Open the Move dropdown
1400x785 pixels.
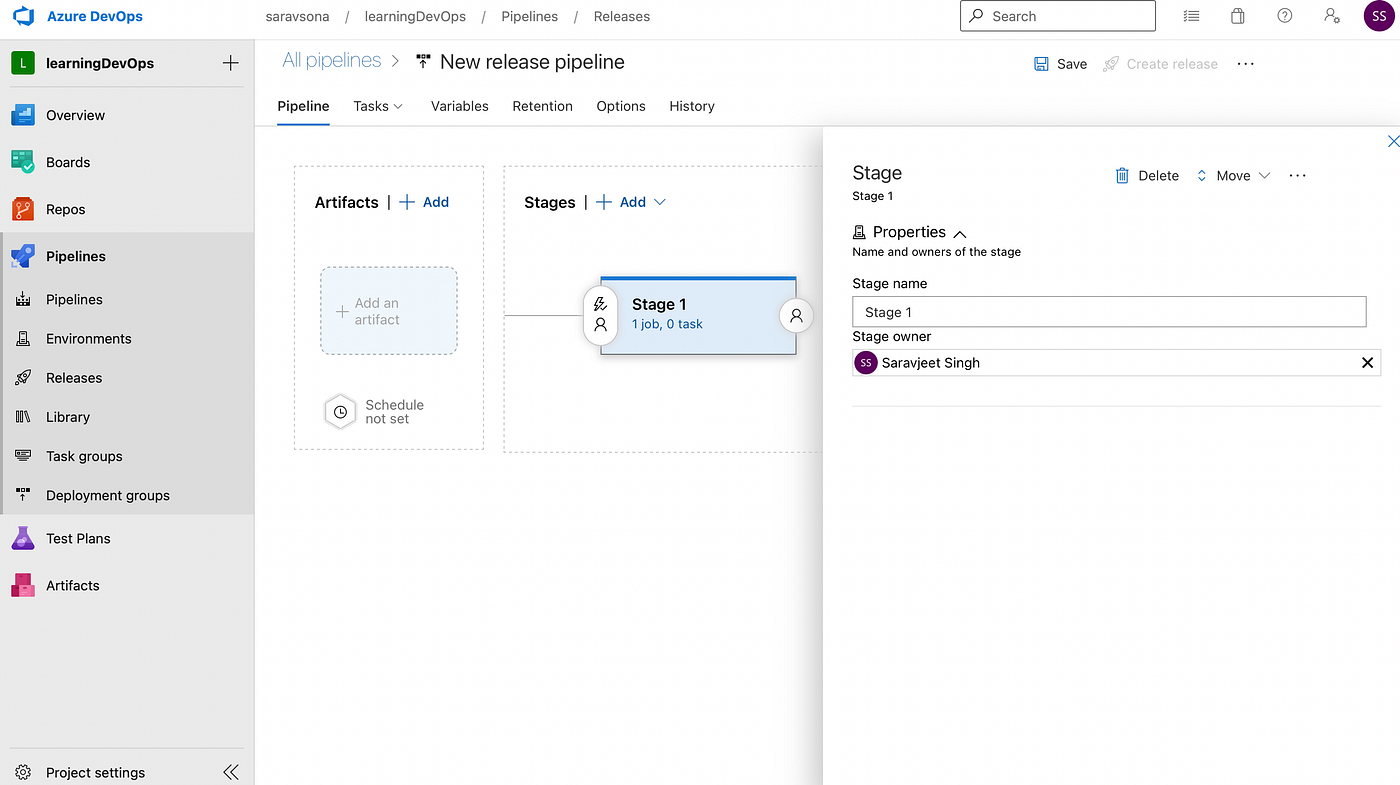coord(1266,175)
